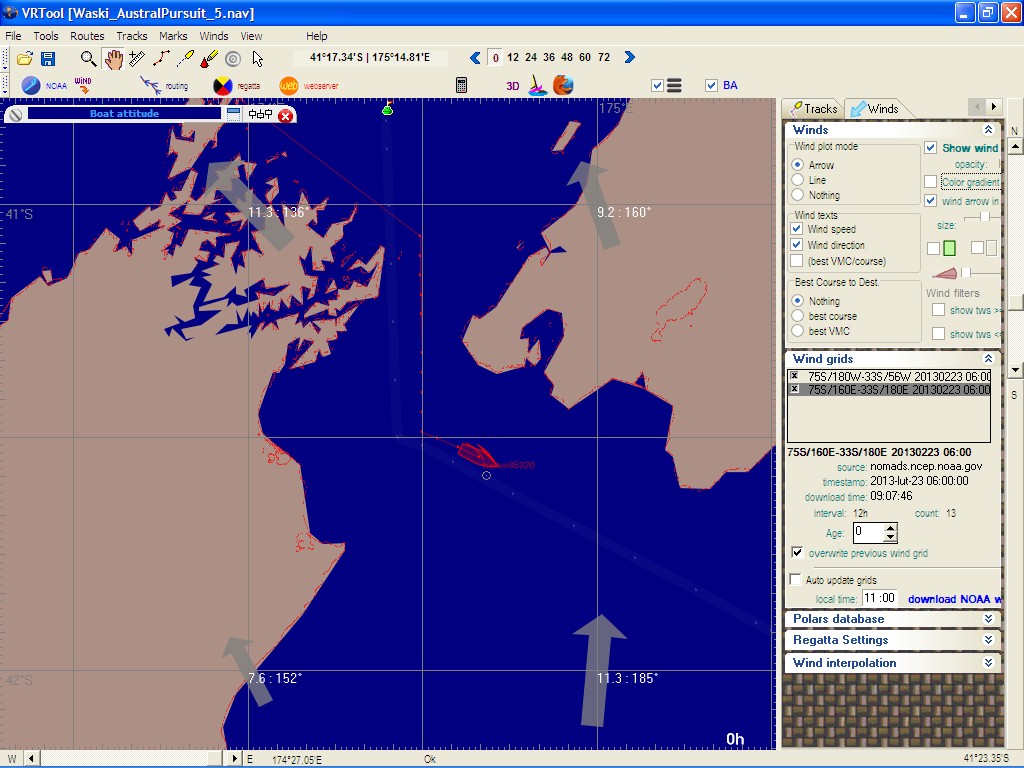The height and width of the screenshot is (768, 1024).
Task: Uncheck the Wind speed checkbox
Action: click(797, 229)
